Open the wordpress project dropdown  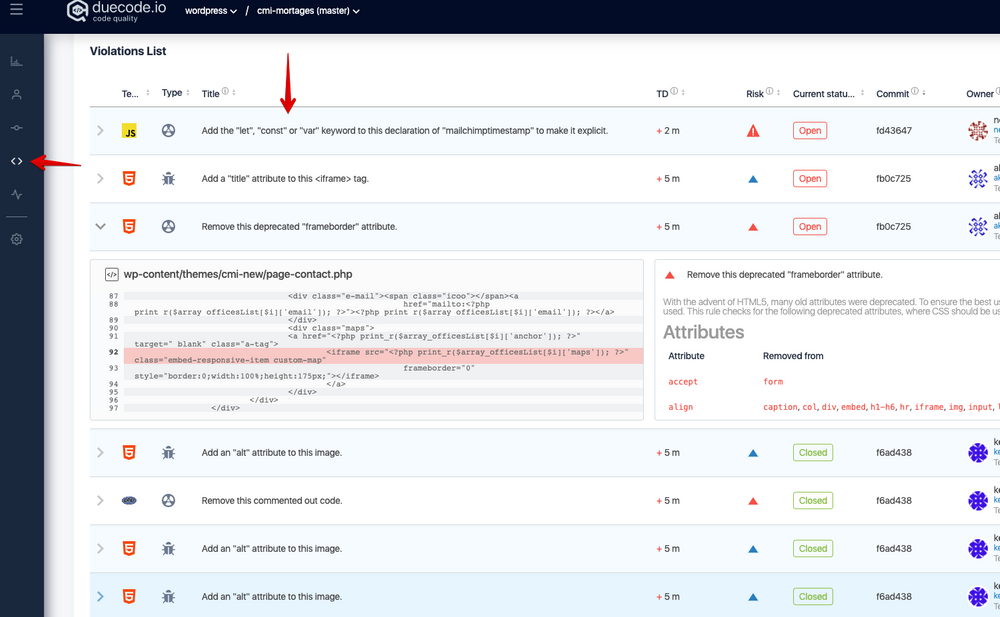click(211, 11)
